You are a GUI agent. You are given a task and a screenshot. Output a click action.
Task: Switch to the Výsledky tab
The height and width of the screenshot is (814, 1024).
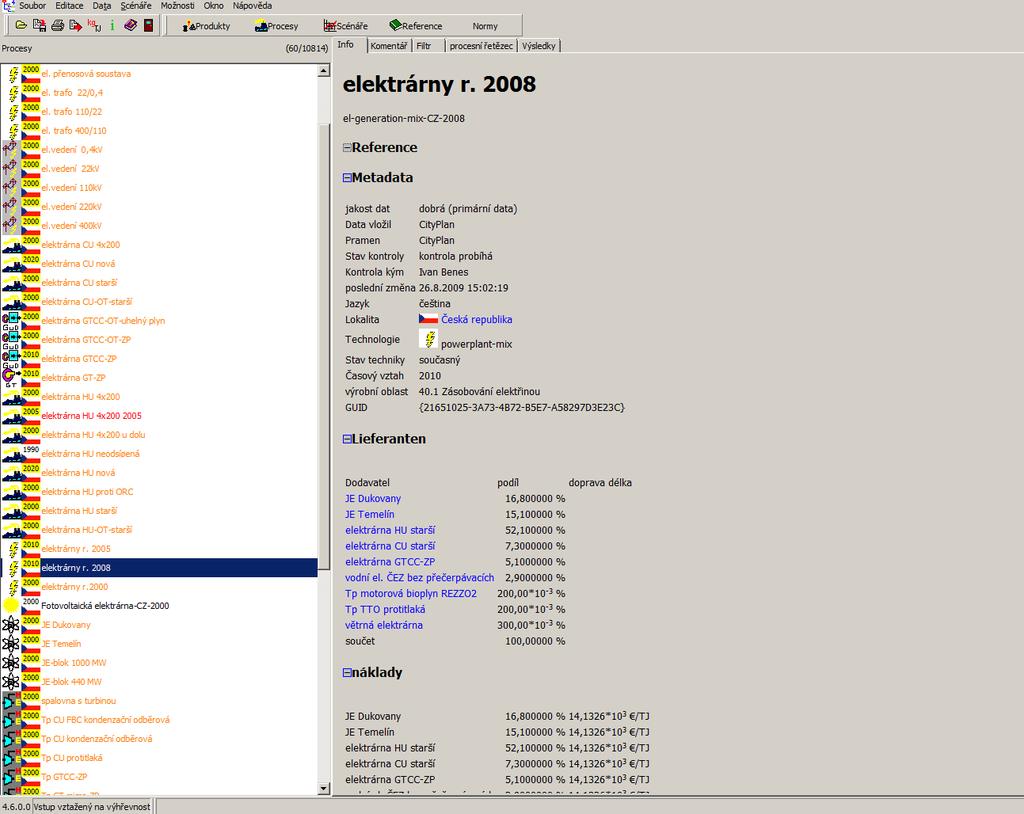click(x=539, y=46)
